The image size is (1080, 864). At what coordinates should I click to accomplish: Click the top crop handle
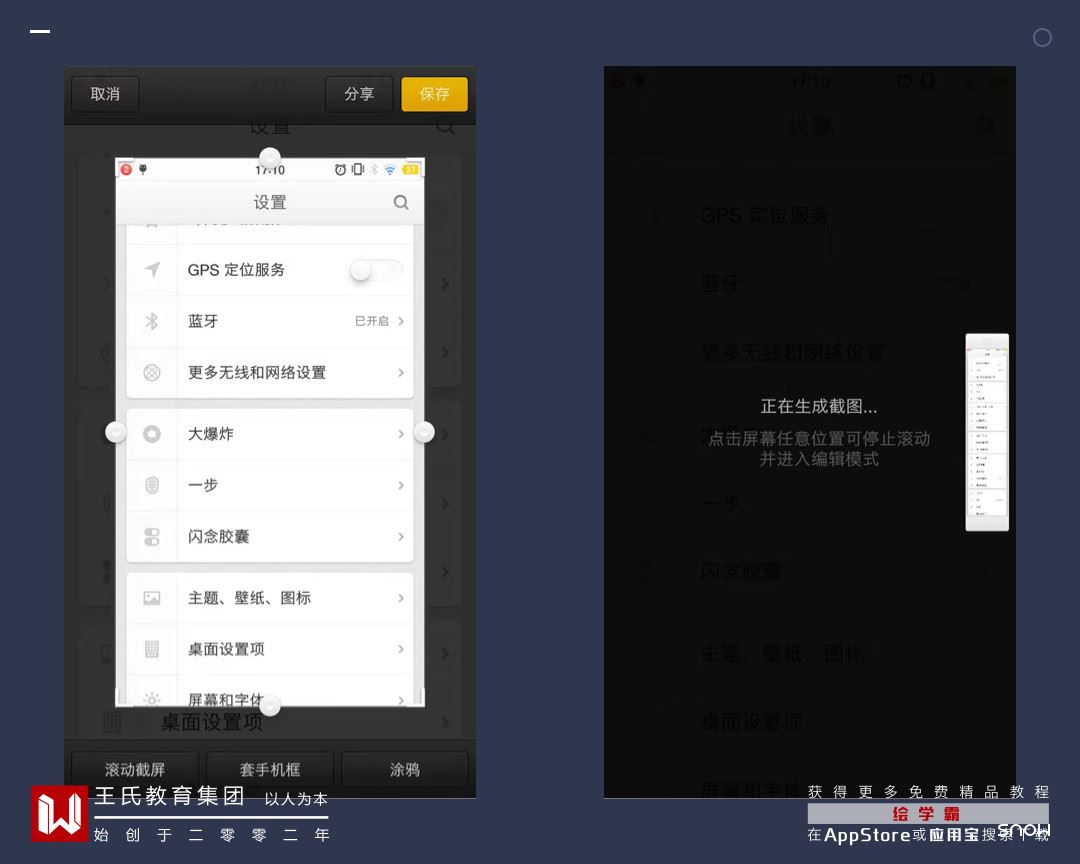(x=270, y=158)
